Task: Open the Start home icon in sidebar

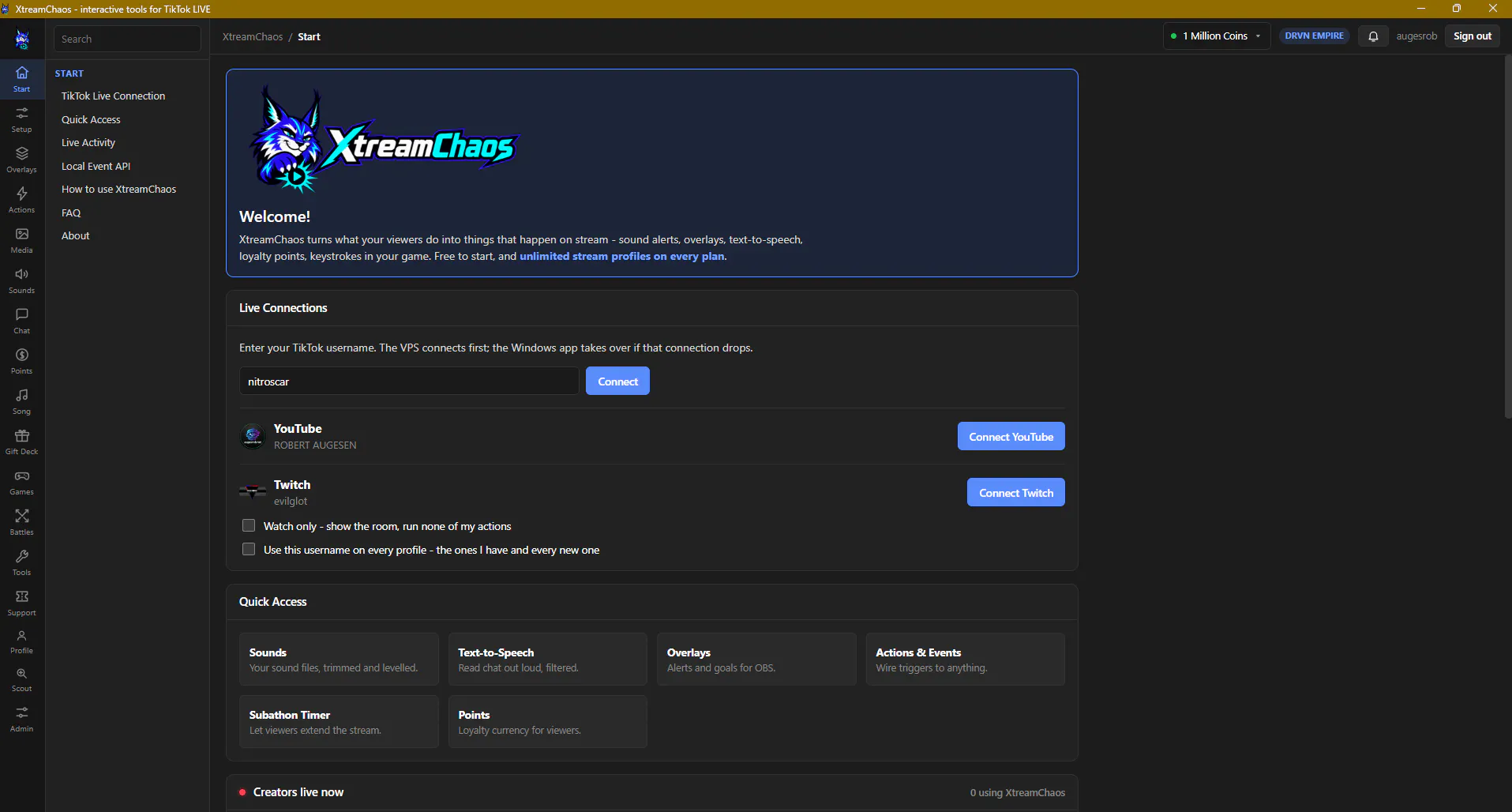Action: [22, 79]
